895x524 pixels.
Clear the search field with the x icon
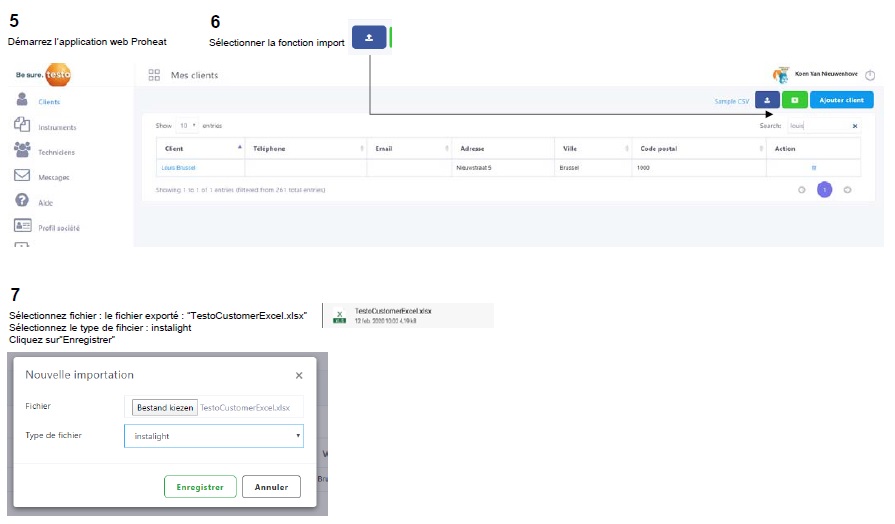[x=854, y=126]
